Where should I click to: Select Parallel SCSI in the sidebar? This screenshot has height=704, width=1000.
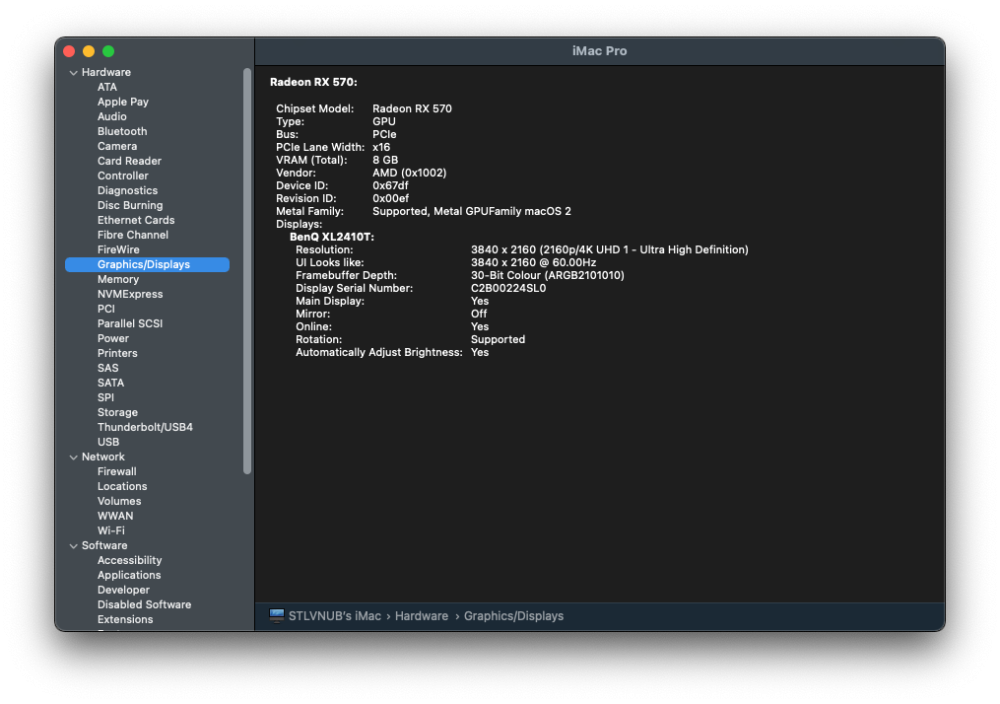click(129, 323)
